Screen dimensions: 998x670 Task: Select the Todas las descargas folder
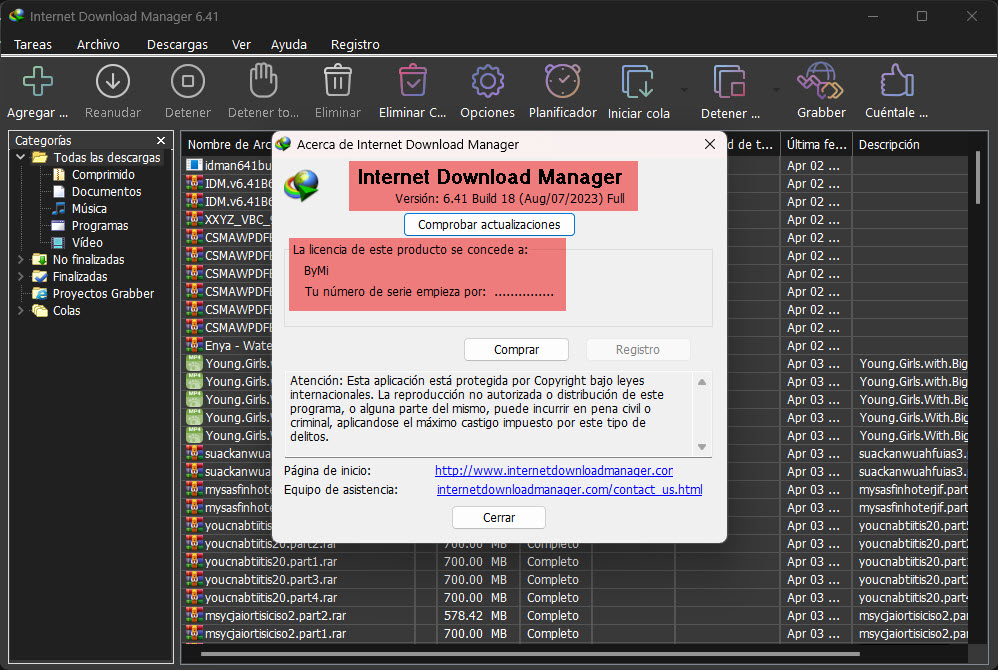click(x=97, y=157)
